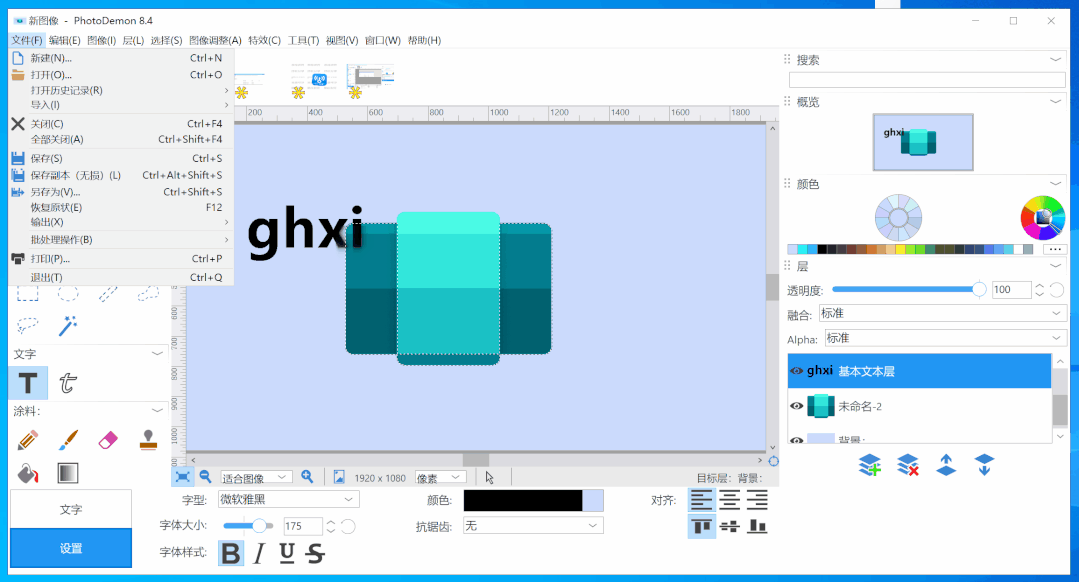The width and height of the screenshot is (1079, 582).
Task: Select the pencil tool in paint section
Action: point(28,439)
